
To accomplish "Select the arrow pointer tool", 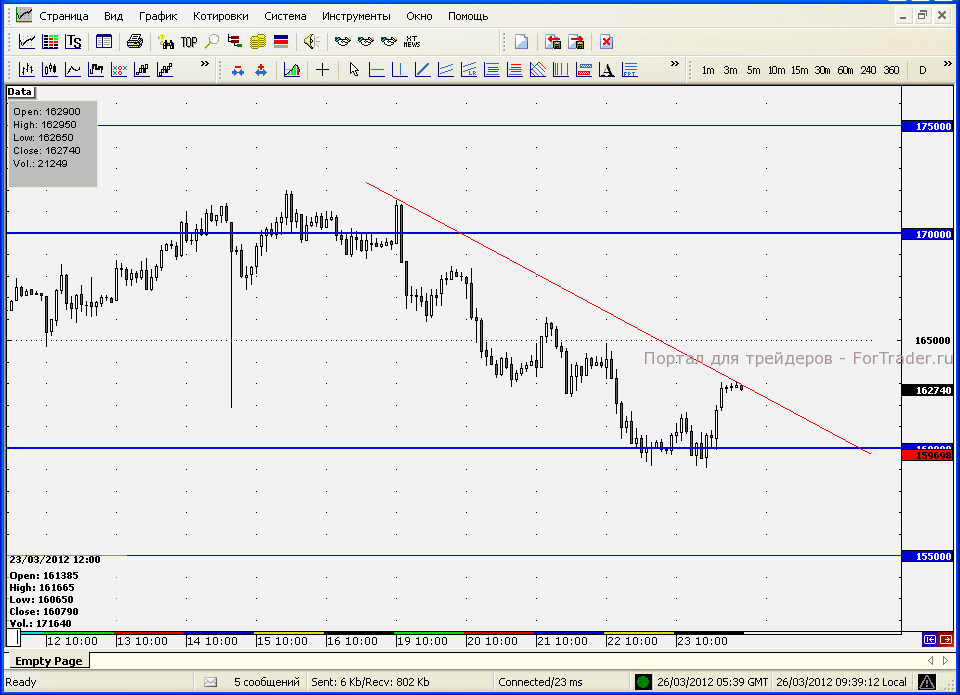I will click(x=353, y=70).
